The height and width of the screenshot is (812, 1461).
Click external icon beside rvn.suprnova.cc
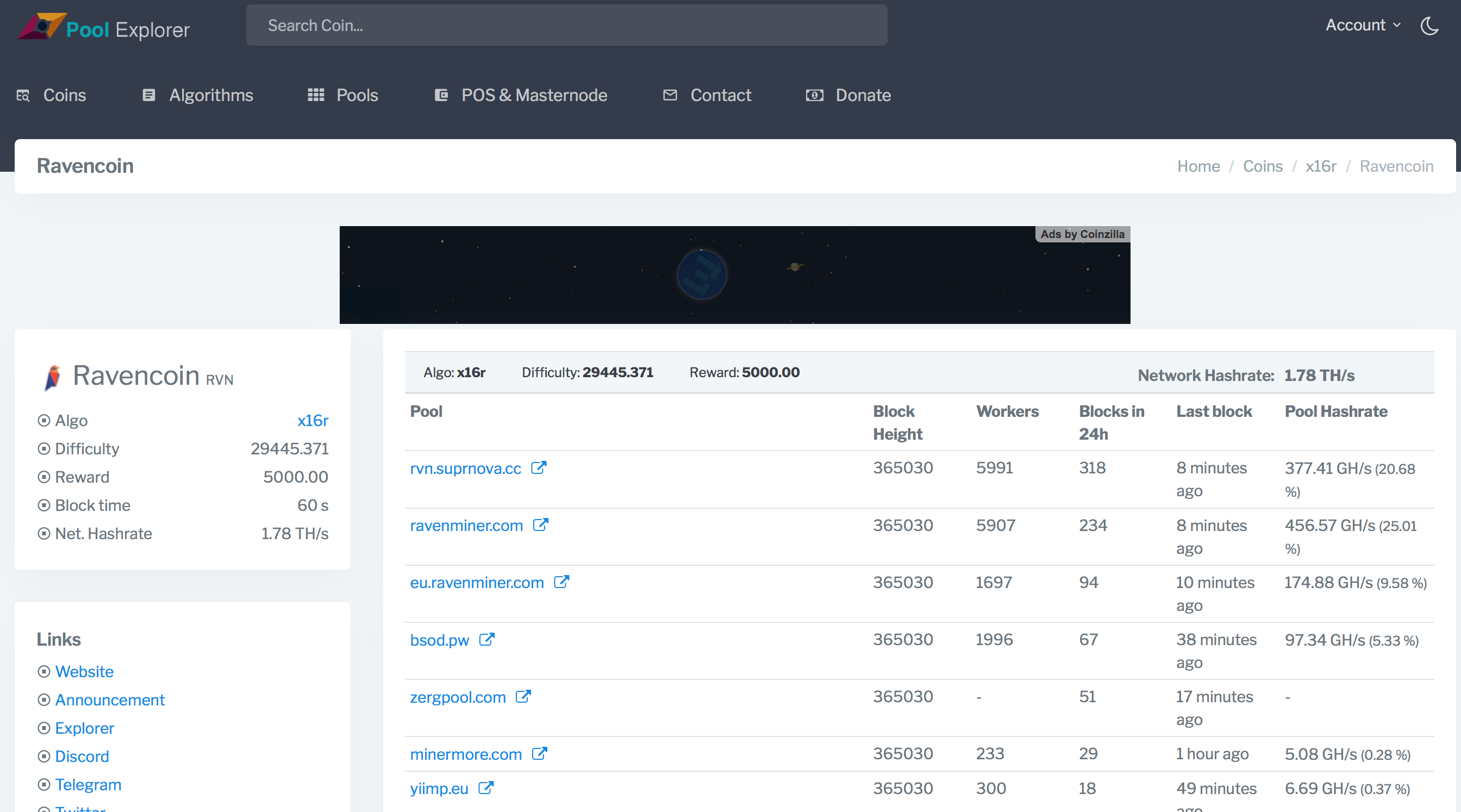coord(538,468)
